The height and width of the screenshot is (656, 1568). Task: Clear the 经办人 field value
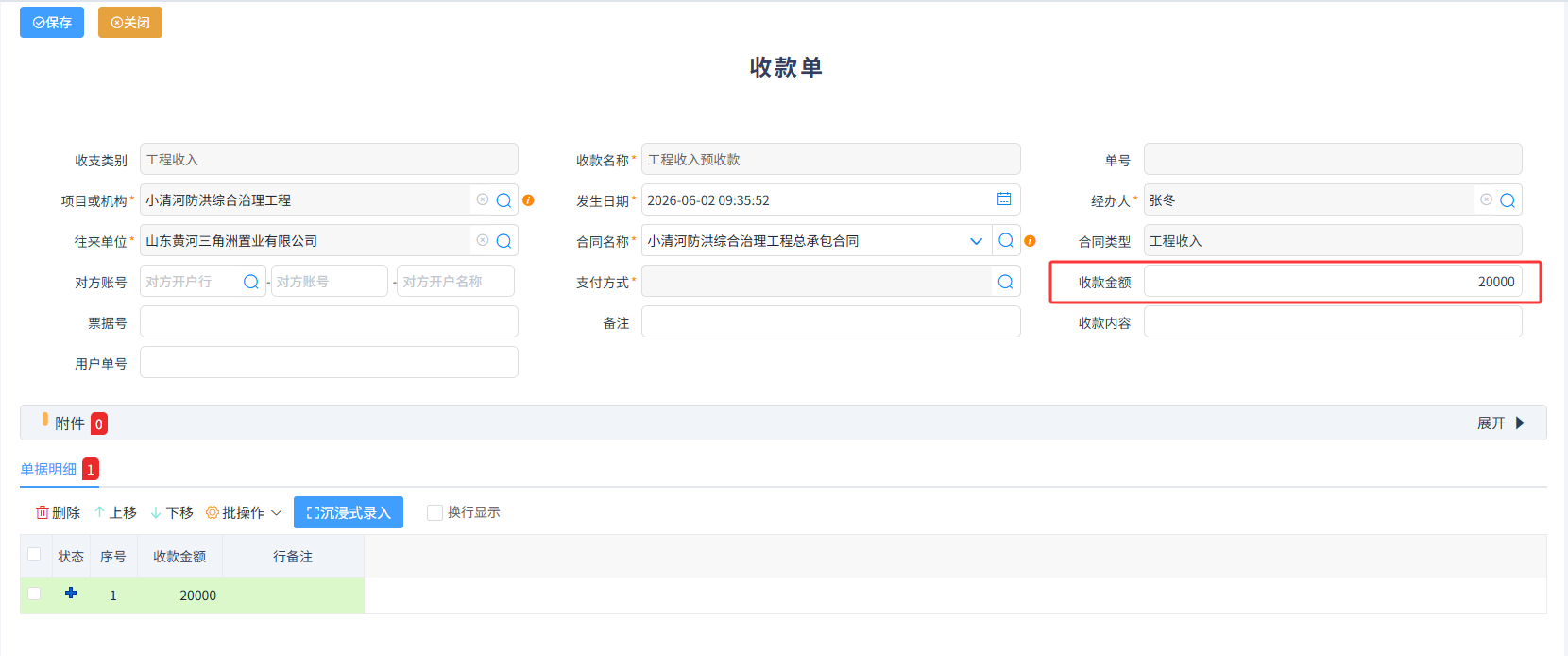(1487, 199)
